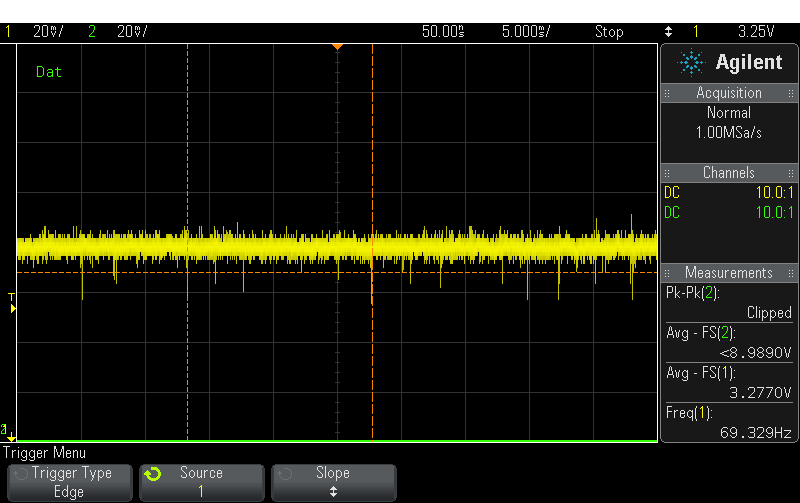The width and height of the screenshot is (800, 503).
Task: Click the 5.000 ms/ timebase readout
Action: pyautogui.click(x=526, y=32)
